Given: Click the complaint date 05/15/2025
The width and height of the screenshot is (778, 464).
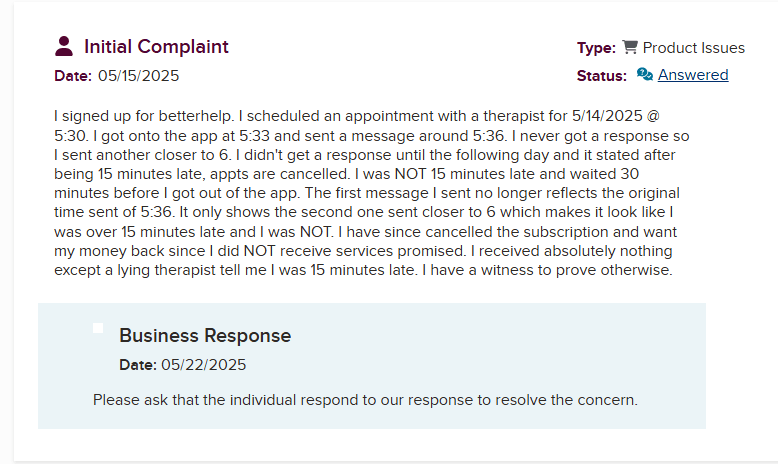Looking at the screenshot, I should pyautogui.click(x=139, y=76).
